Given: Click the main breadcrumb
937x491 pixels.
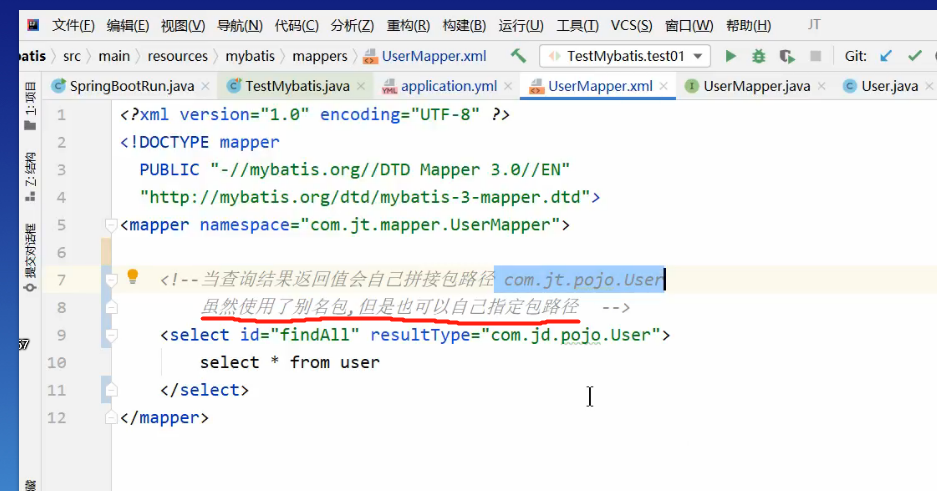Looking at the screenshot, I should (x=114, y=56).
